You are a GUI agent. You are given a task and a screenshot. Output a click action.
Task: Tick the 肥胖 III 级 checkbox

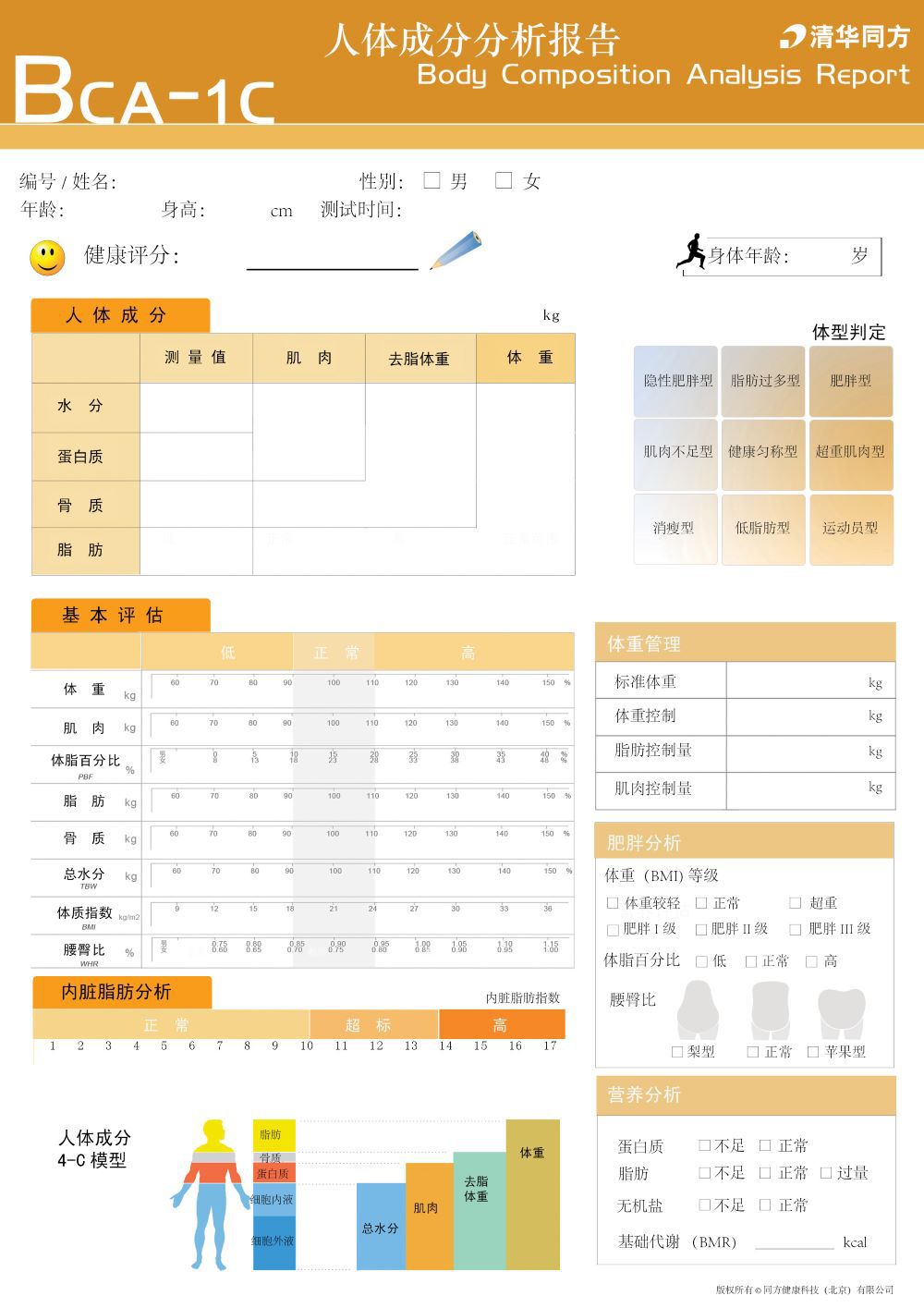tap(795, 929)
